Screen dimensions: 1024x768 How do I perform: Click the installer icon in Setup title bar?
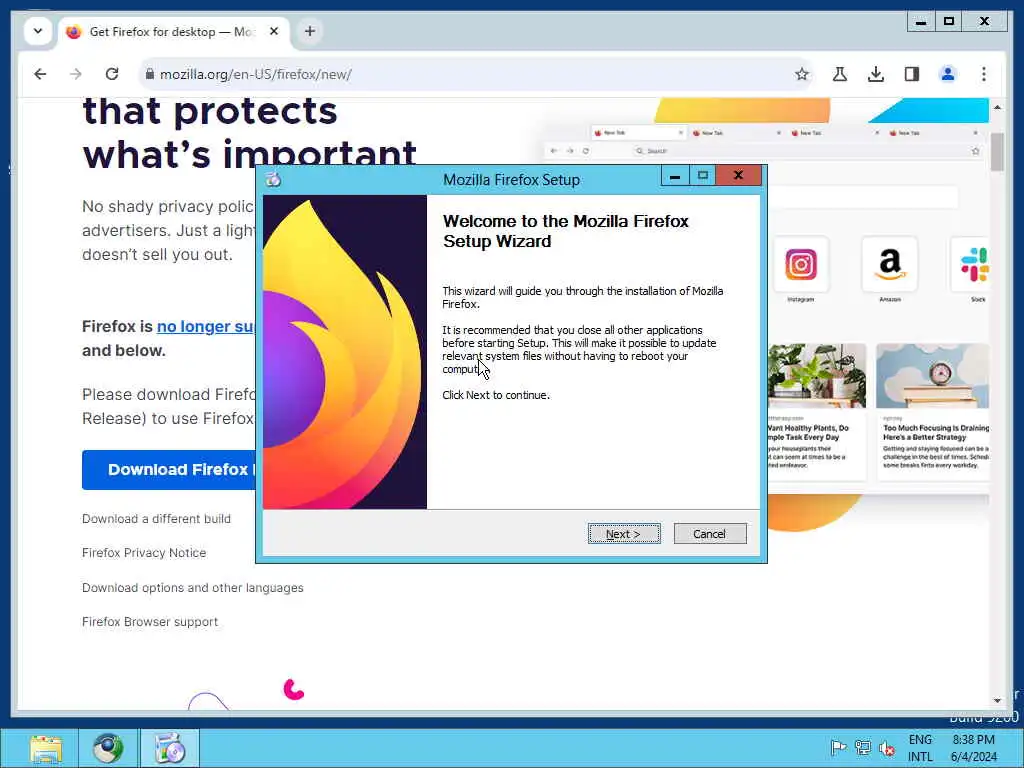pos(274,180)
